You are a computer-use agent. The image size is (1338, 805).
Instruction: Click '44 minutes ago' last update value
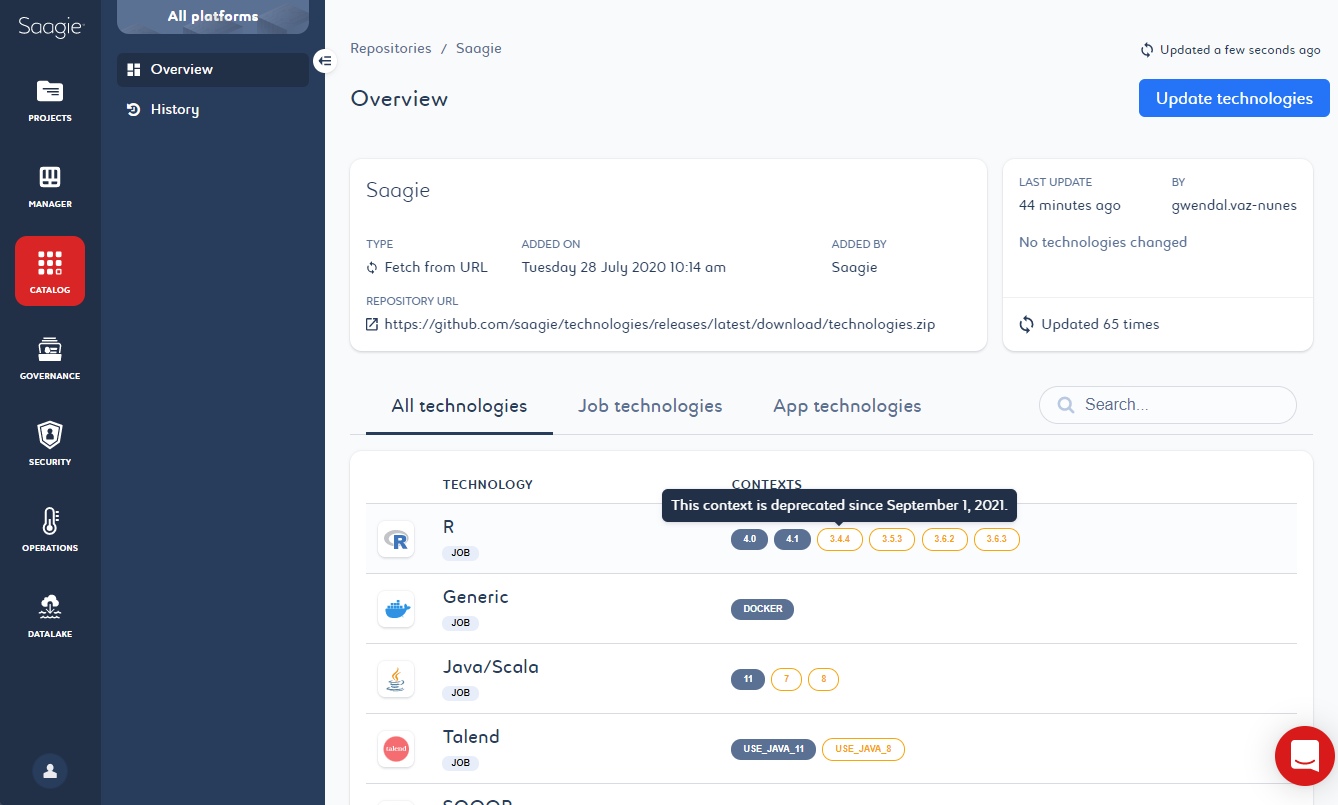click(x=1070, y=205)
